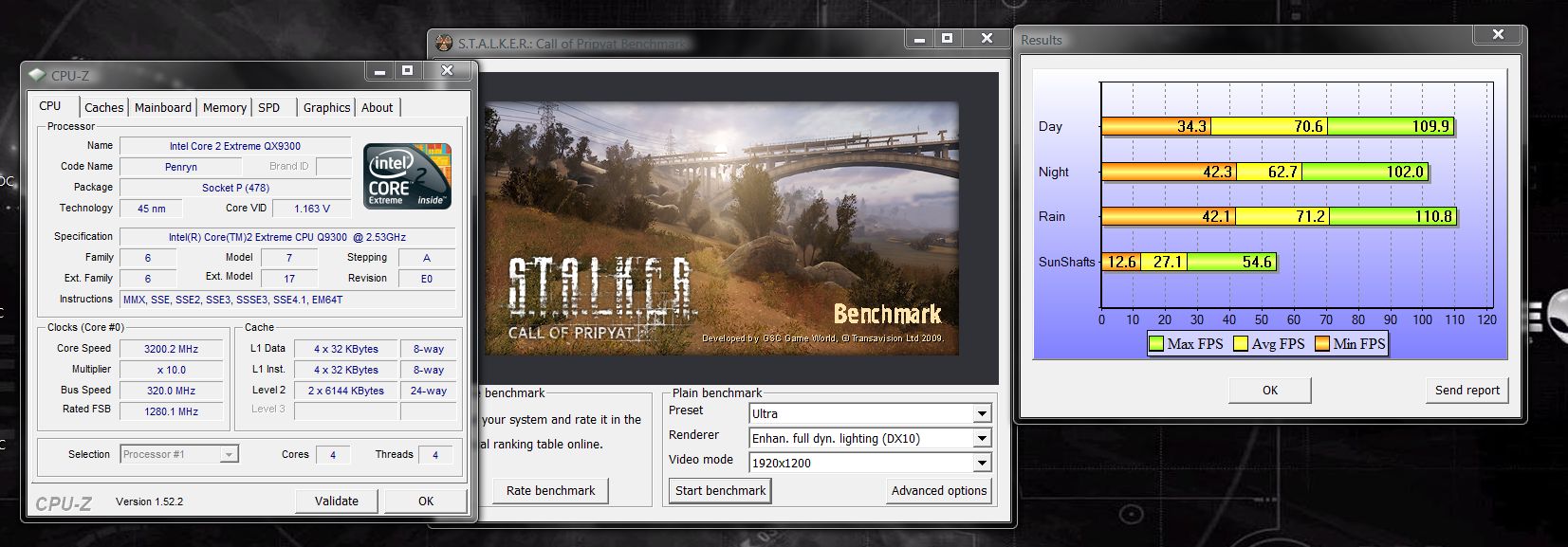Click the S.T.A.L.K.E.R. benchmark title bar icon
Viewport: 1568px width, 547px height.
click(444, 43)
